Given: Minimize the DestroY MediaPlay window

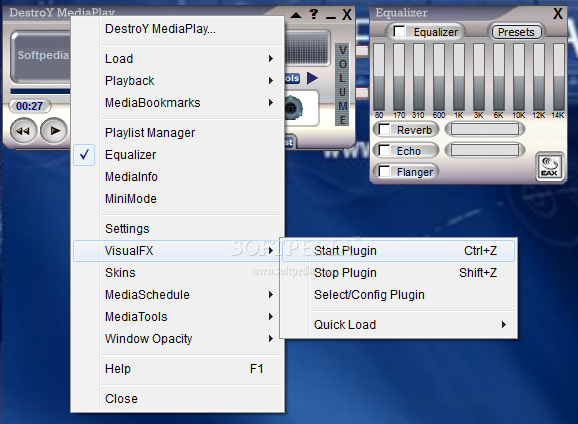Looking at the screenshot, I should 331,17.
